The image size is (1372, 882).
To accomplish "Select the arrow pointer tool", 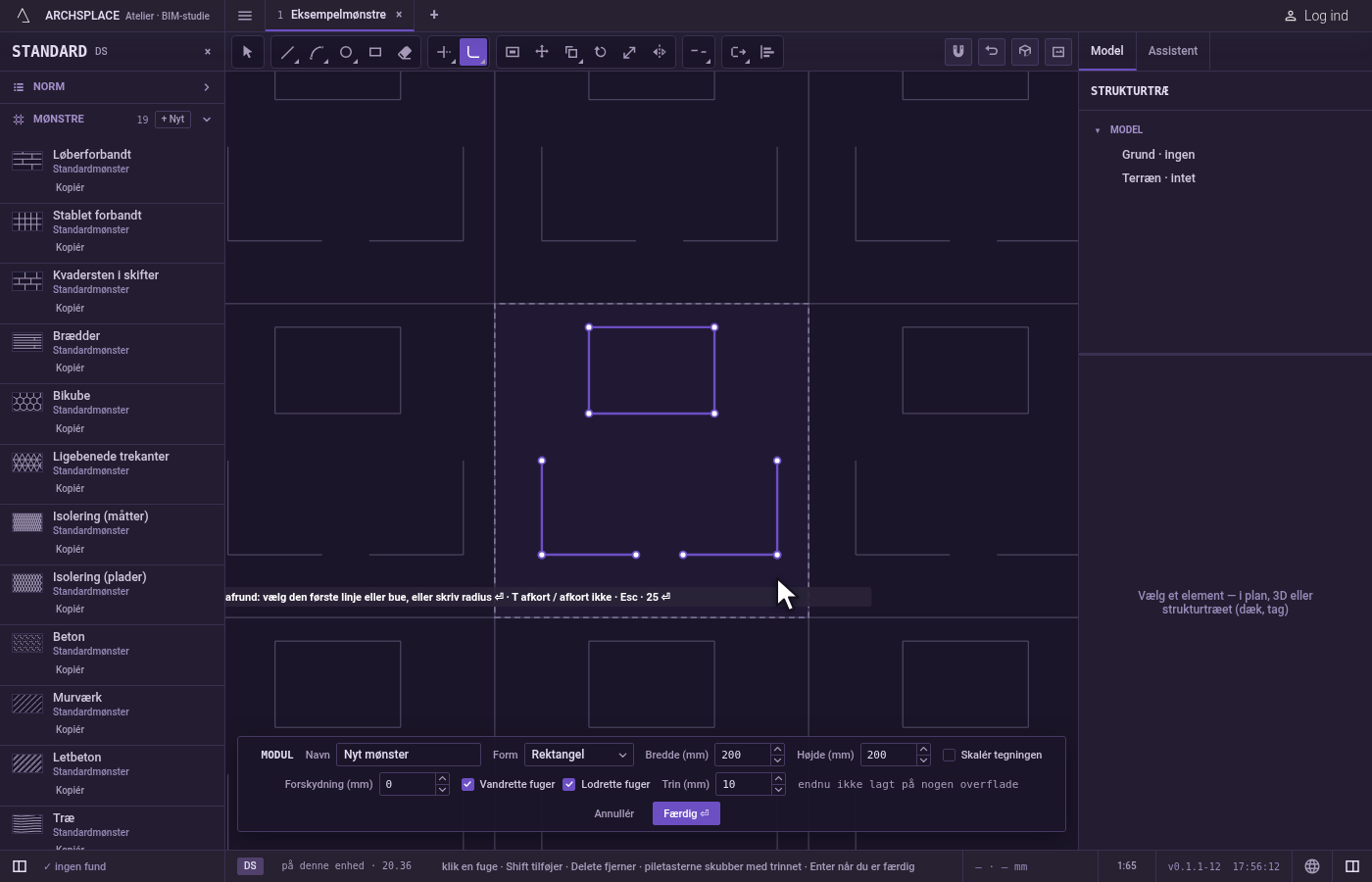I will tap(247, 52).
